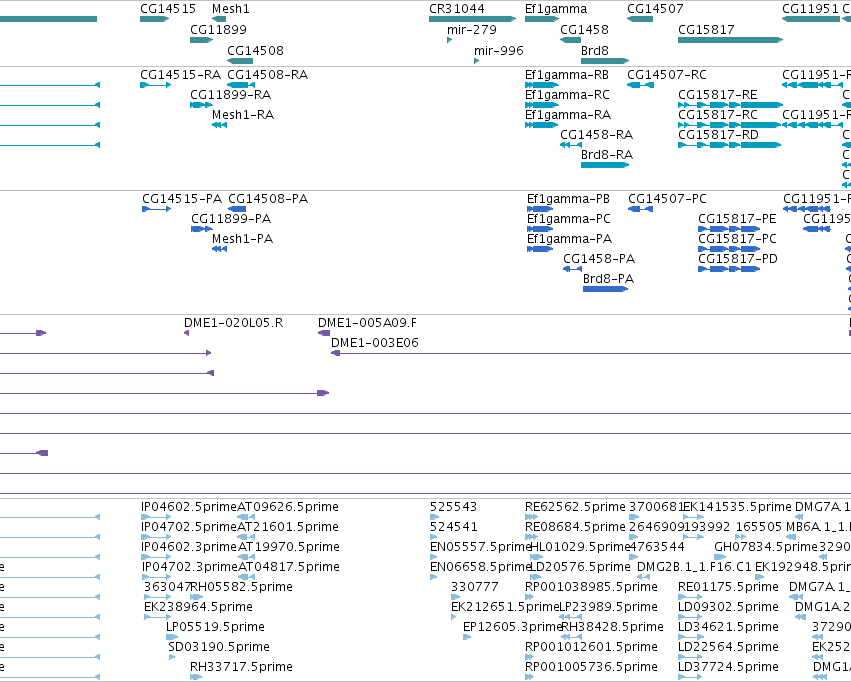The height and width of the screenshot is (682, 851).
Task: Select EST AT09626.5prime
Action: click(246, 517)
